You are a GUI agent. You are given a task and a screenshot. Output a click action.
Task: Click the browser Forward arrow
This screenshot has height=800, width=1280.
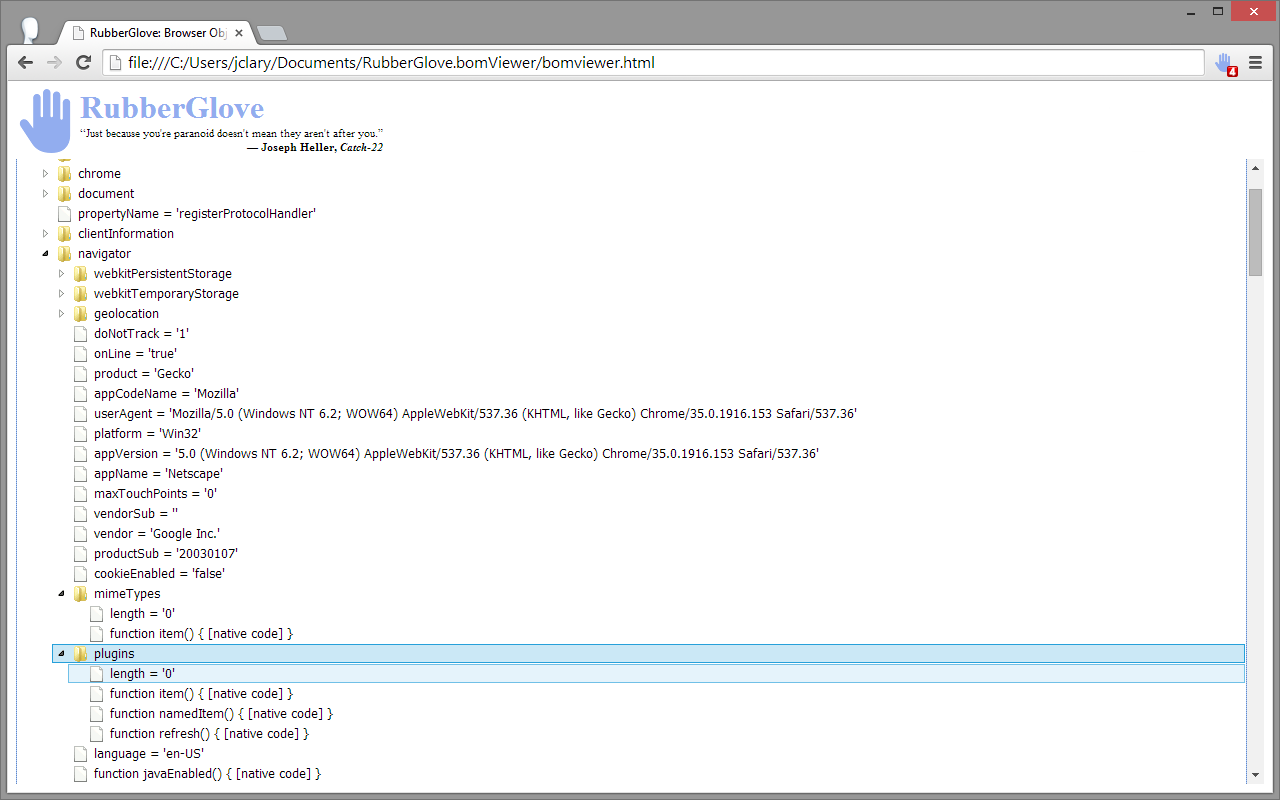[x=54, y=63]
